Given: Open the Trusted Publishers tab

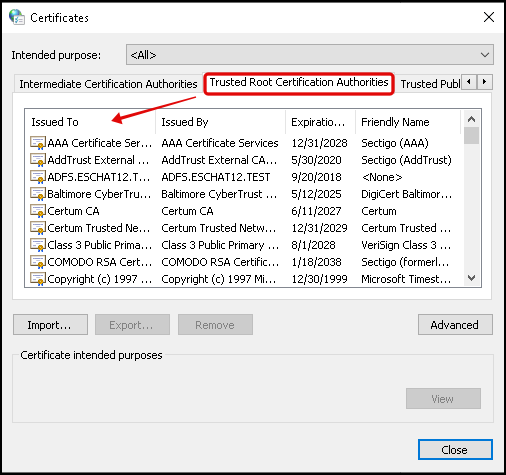Looking at the screenshot, I should pyautogui.click(x=430, y=84).
